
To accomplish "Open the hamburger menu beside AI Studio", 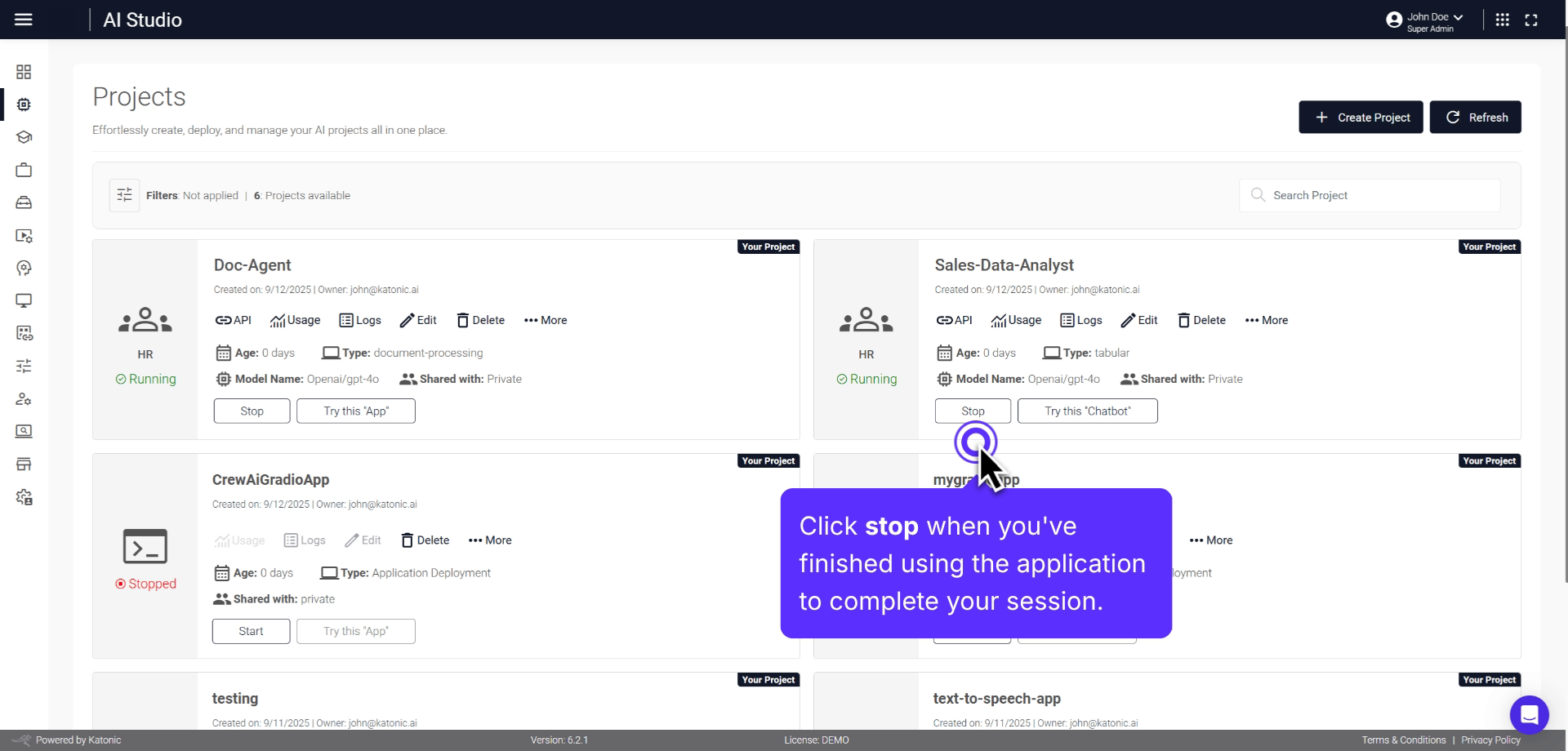I will click(x=24, y=19).
